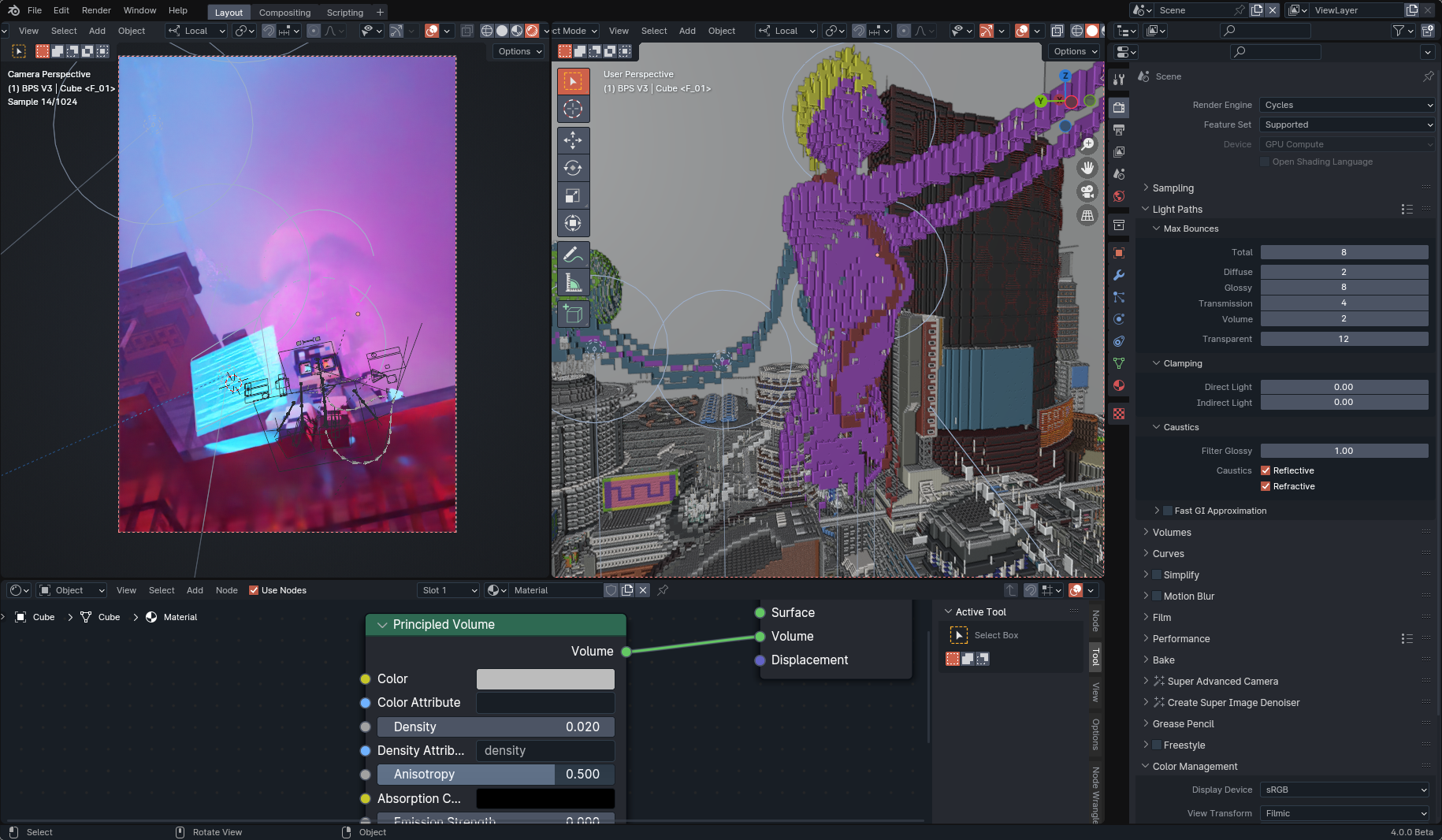Switch to the Compositing workspace tab
Image resolution: width=1442 pixels, height=840 pixels.
(284, 13)
